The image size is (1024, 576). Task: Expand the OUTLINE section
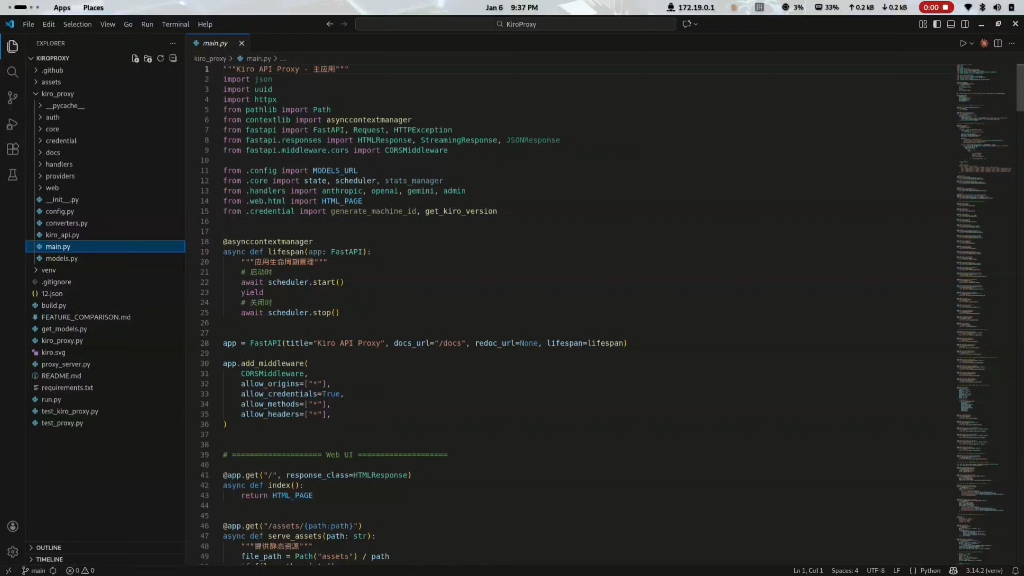(49, 548)
